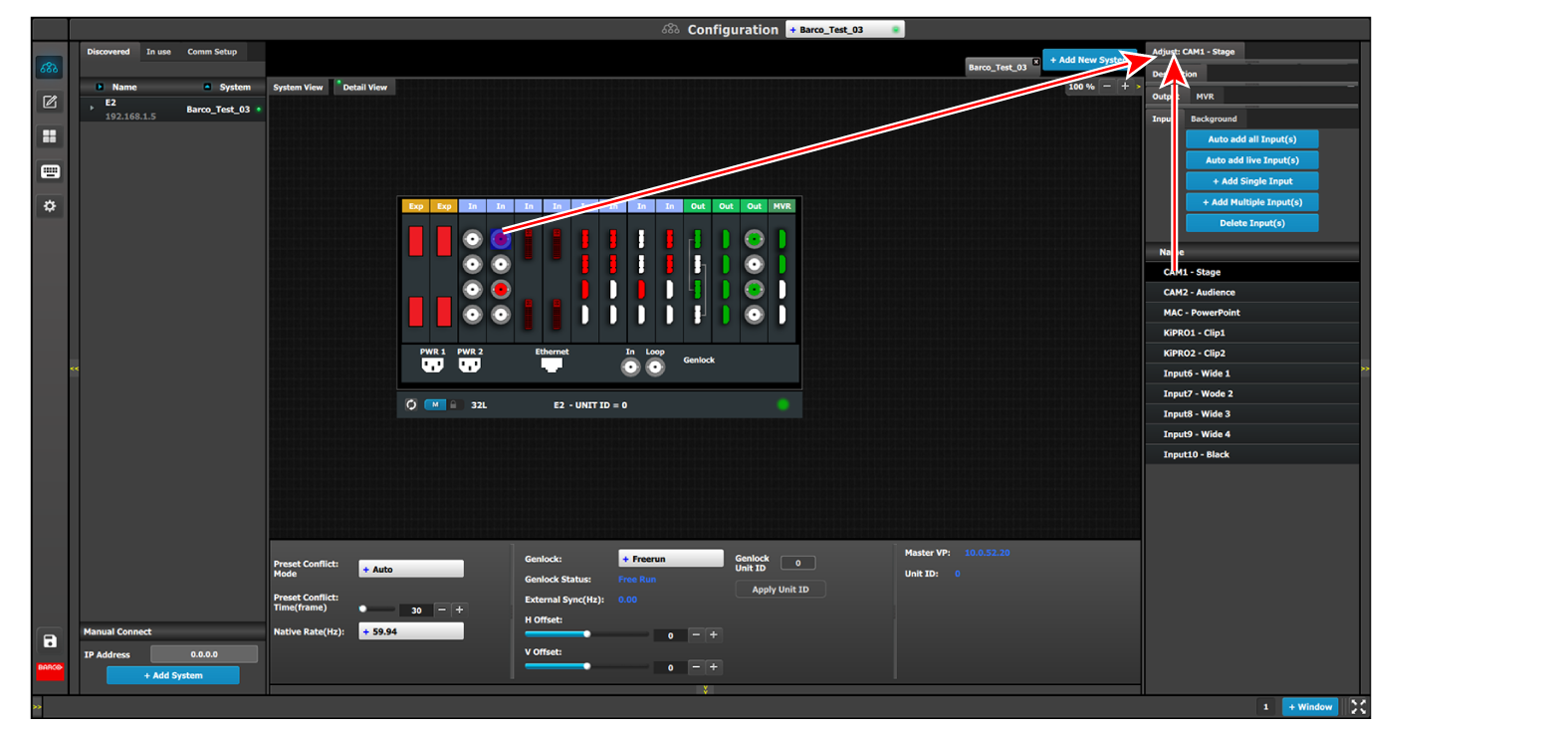Click the green status LED on E2 unit bar

click(783, 404)
